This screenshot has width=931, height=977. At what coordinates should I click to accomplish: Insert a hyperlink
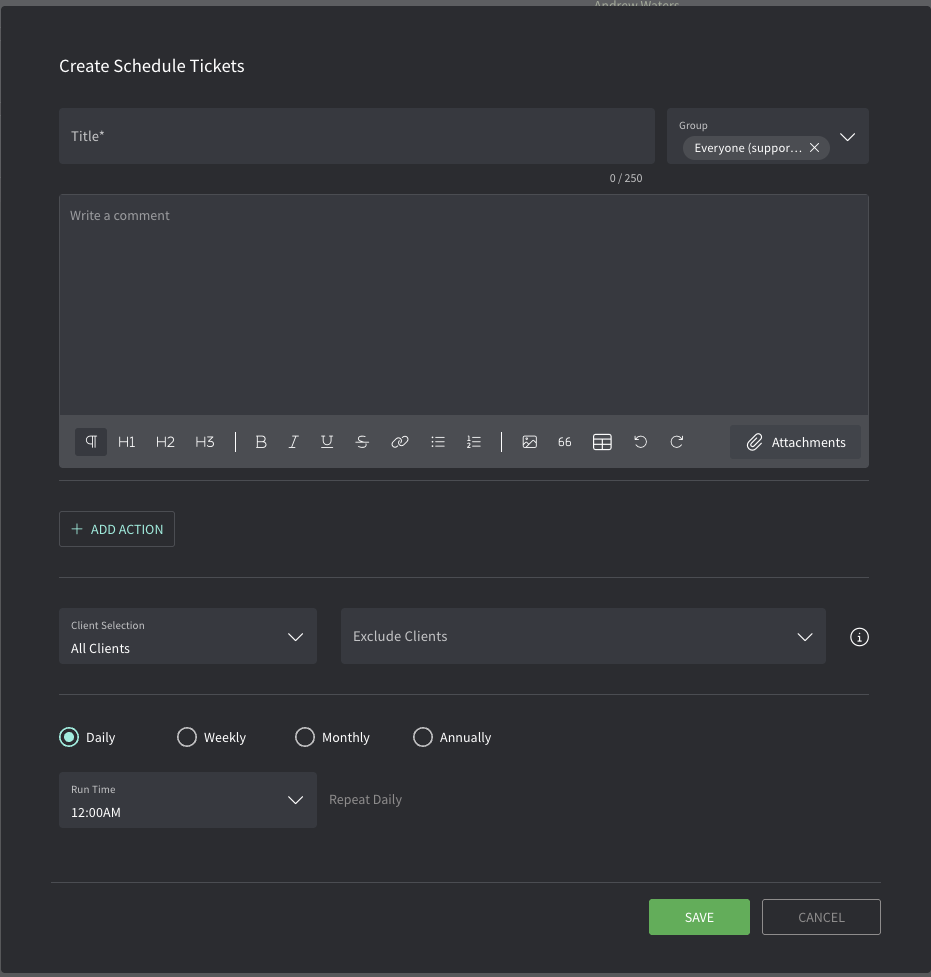(400, 442)
